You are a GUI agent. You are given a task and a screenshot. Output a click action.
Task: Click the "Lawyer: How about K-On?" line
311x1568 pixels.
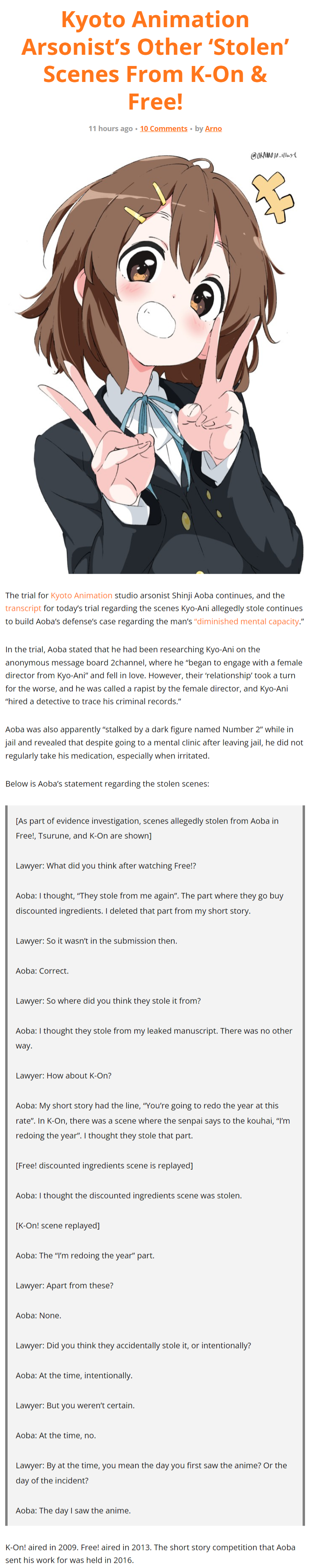coord(63,1075)
